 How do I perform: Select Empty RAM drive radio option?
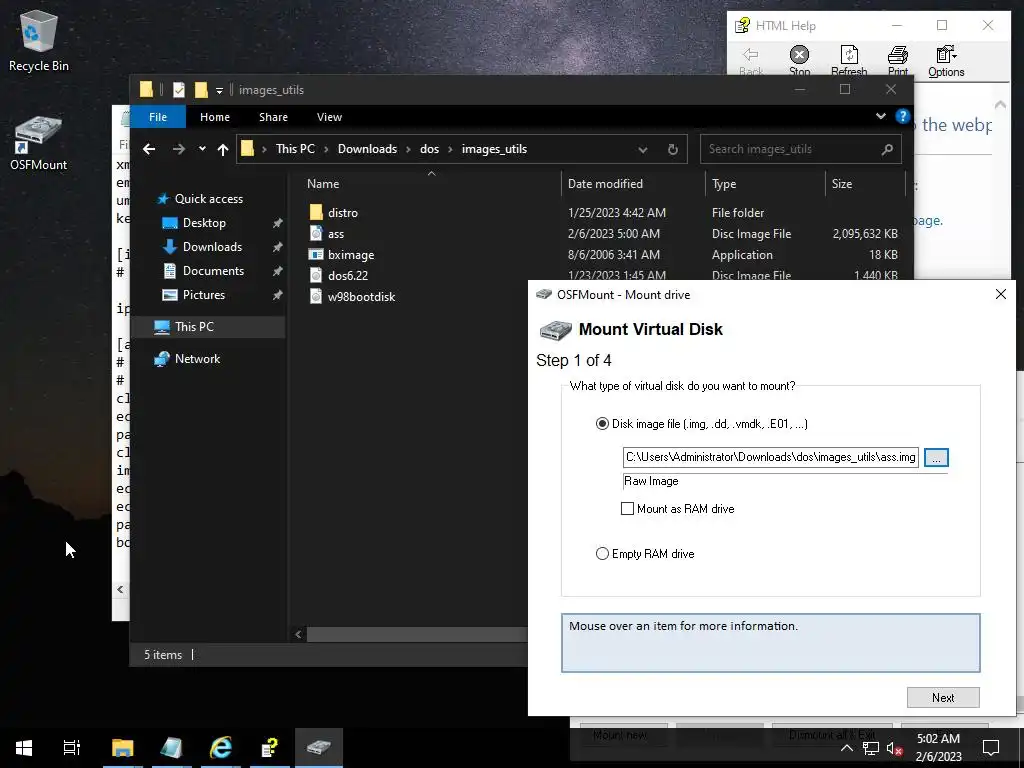click(602, 554)
